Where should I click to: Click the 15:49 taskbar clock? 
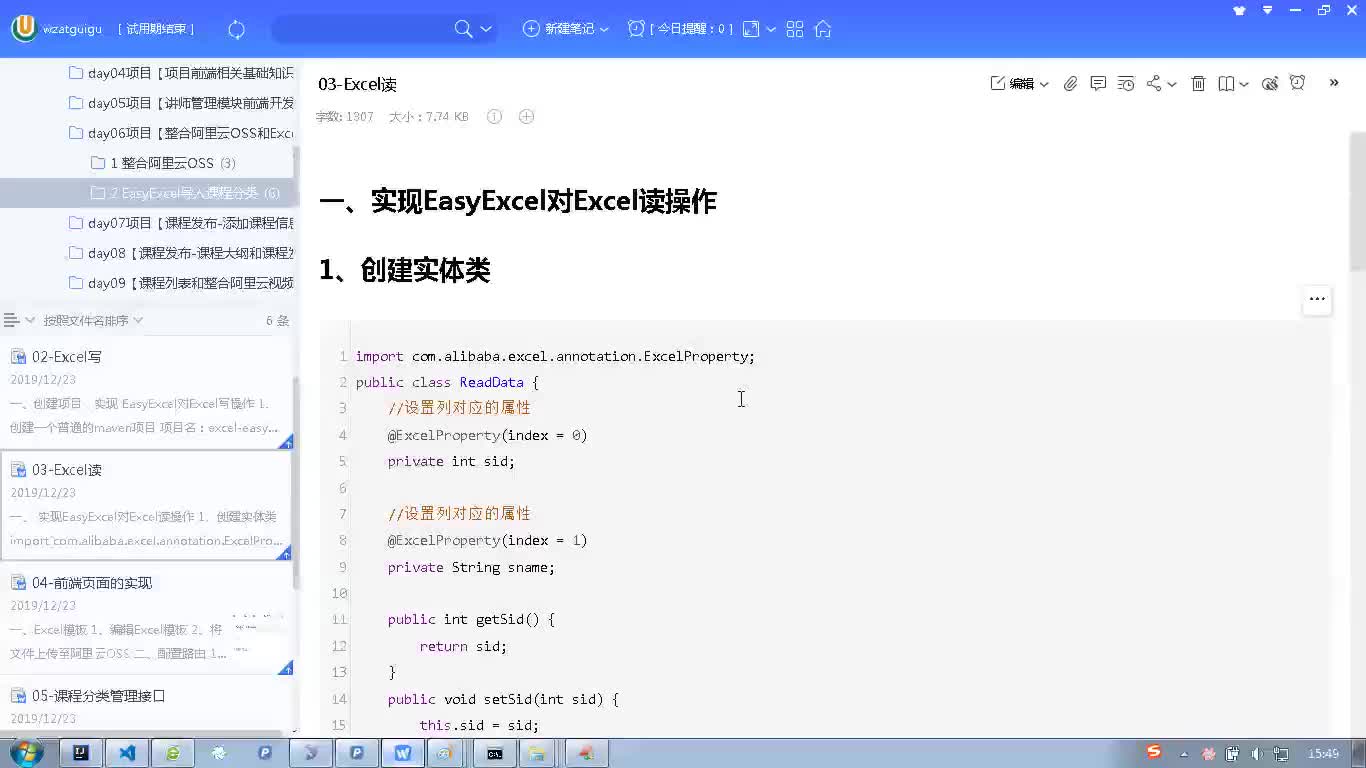[1323, 754]
